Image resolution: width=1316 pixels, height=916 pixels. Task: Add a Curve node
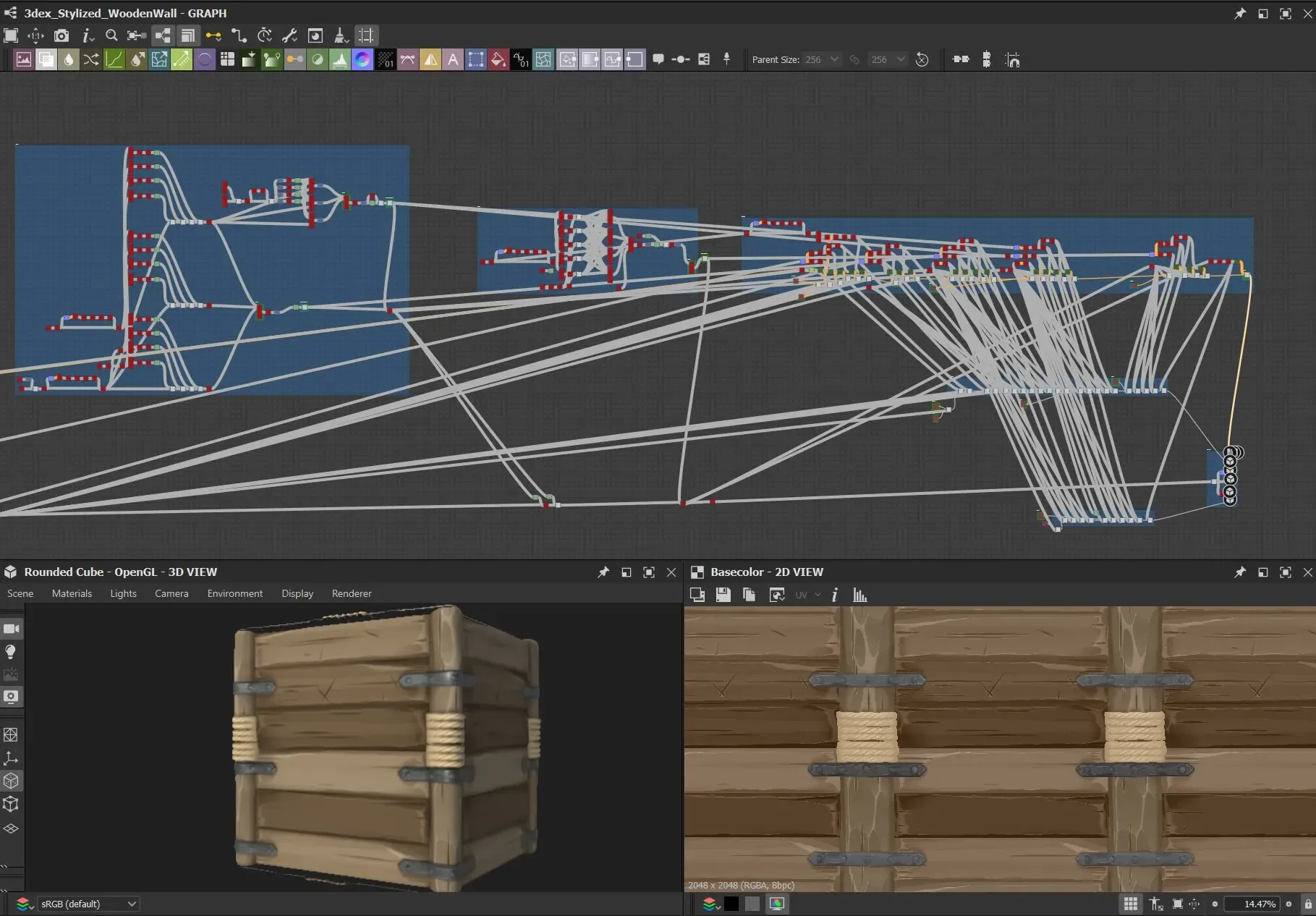(x=114, y=59)
